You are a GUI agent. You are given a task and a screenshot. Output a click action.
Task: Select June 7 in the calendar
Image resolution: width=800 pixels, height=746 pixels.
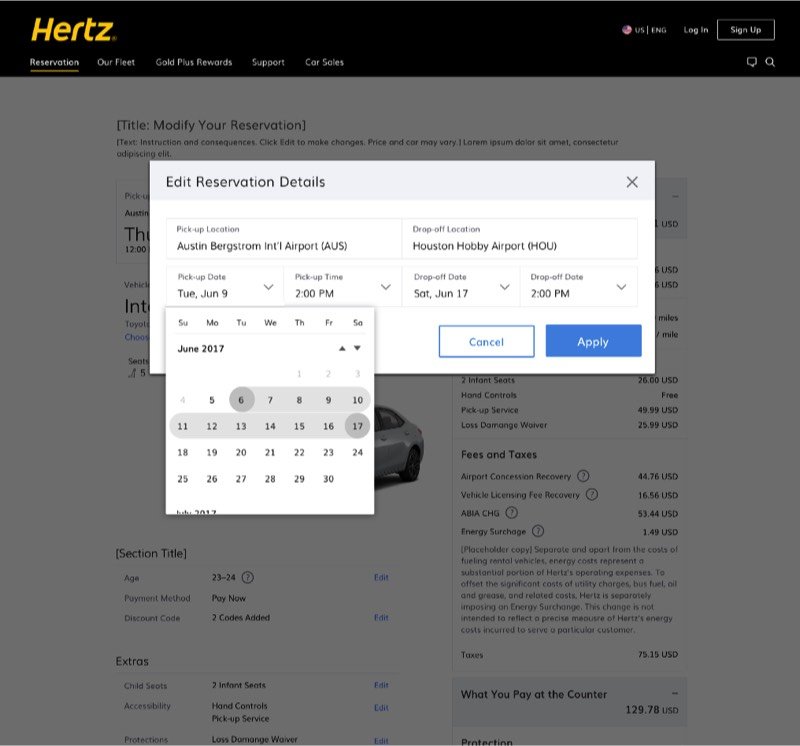pos(270,400)
